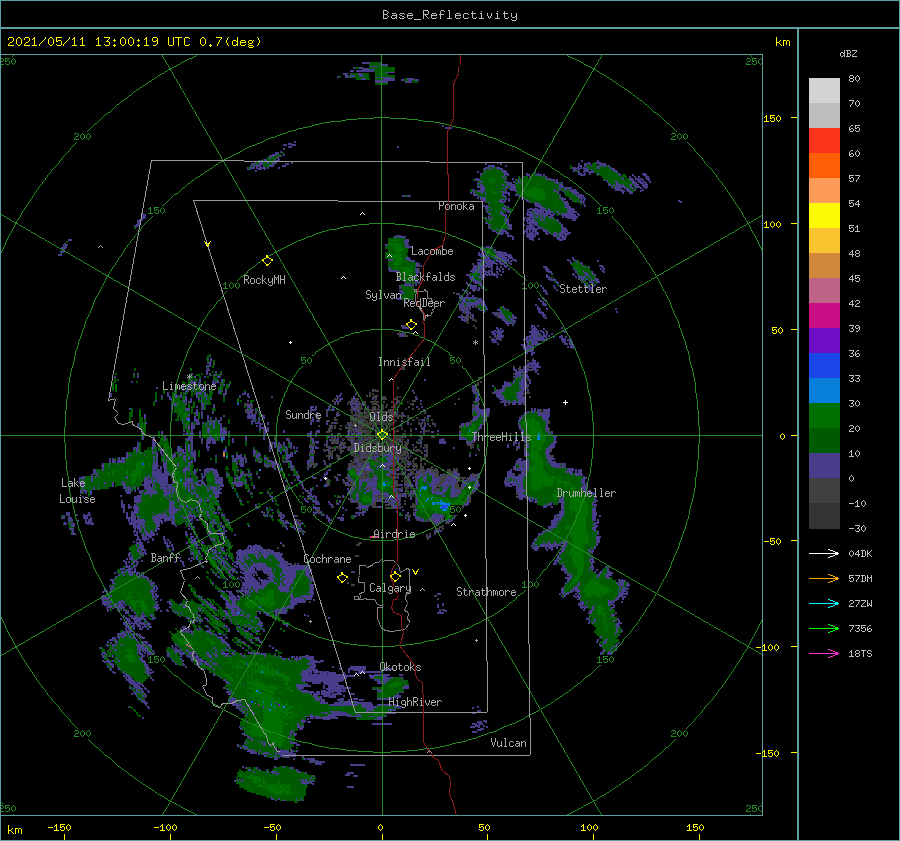Pick the light gray 70-80 dBZ swatch

tap(824, 91)
